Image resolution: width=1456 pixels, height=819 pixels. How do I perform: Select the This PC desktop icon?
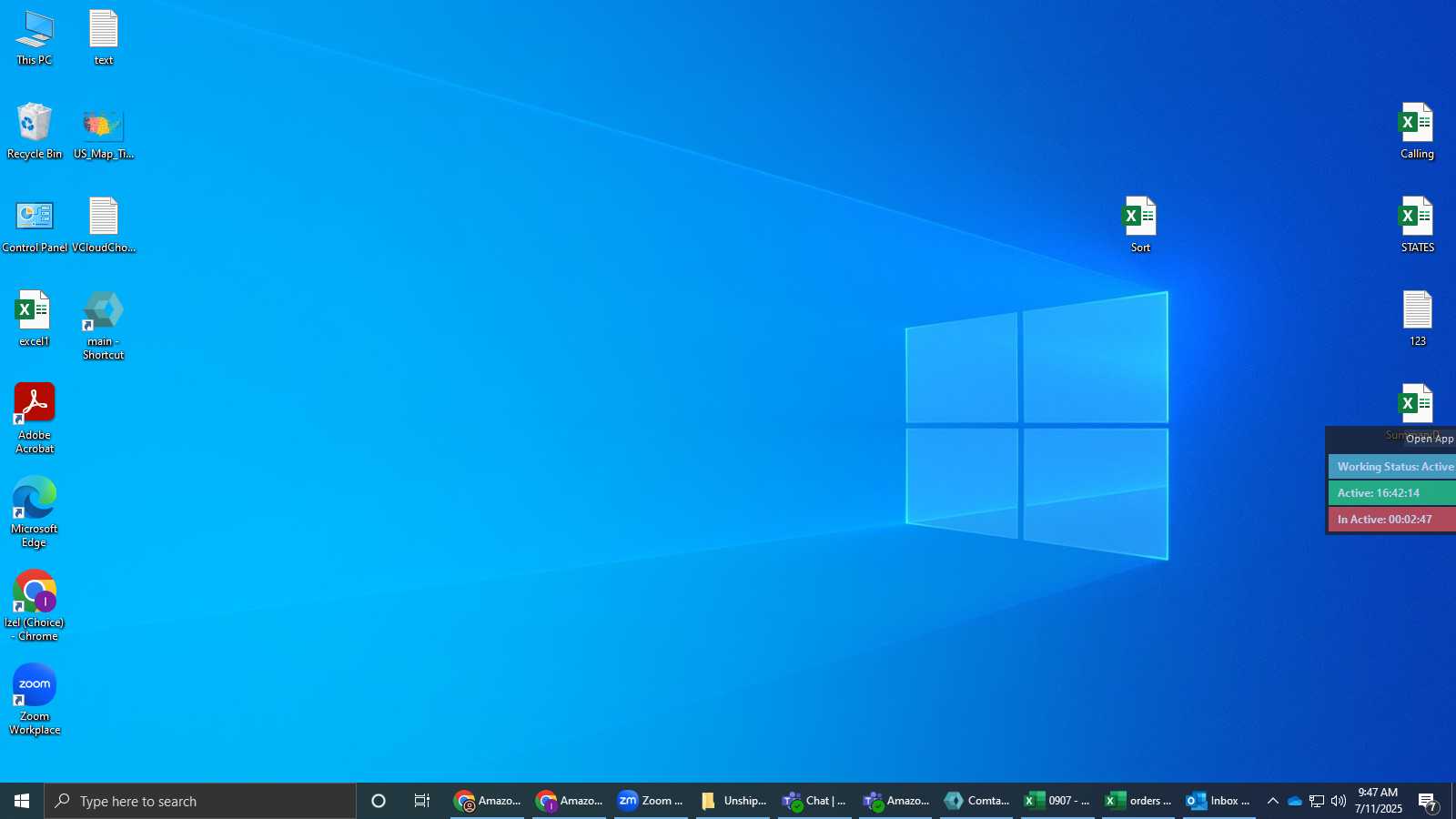coord(35,38)
